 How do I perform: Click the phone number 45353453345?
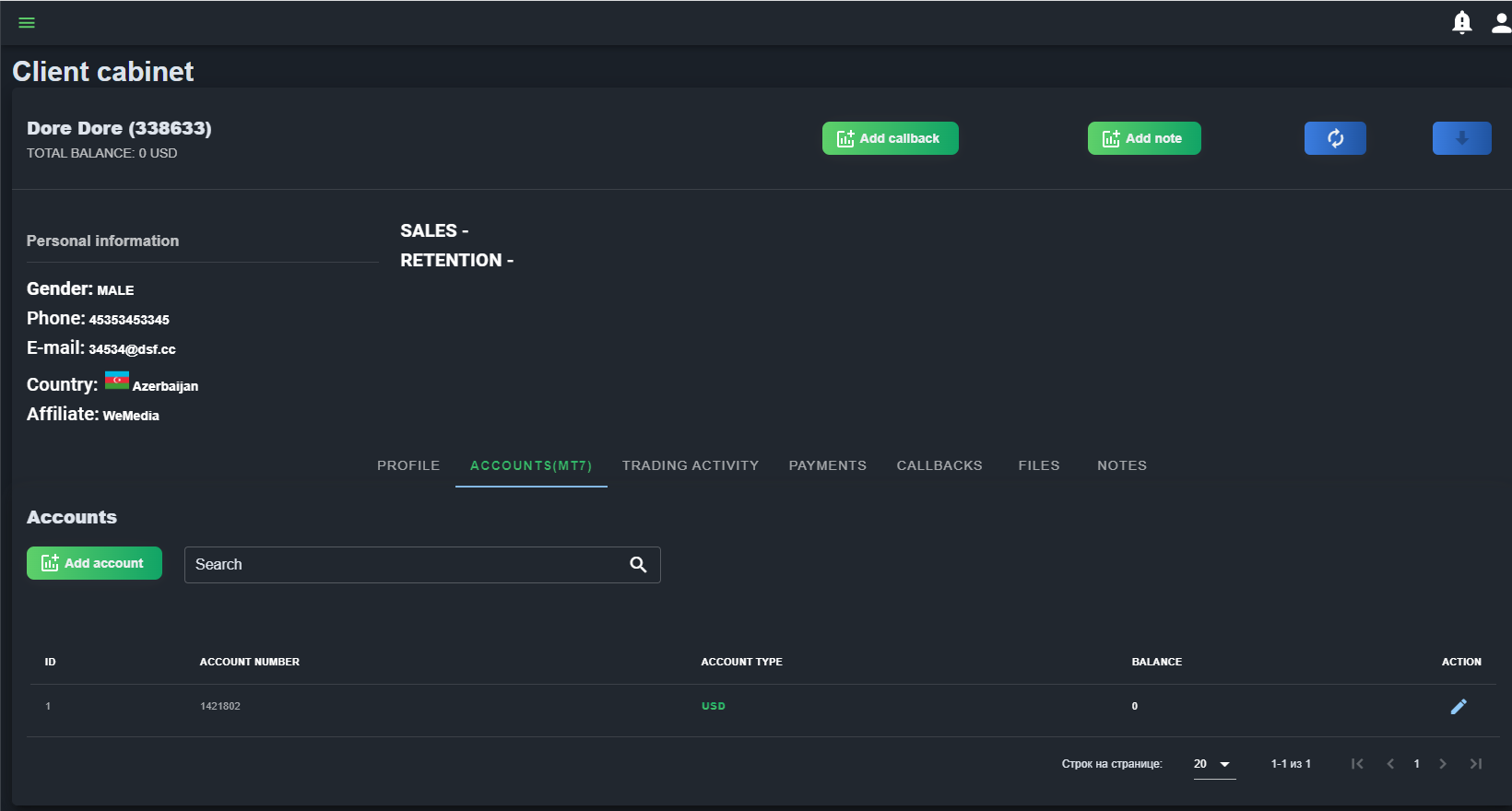pos(129,320)
